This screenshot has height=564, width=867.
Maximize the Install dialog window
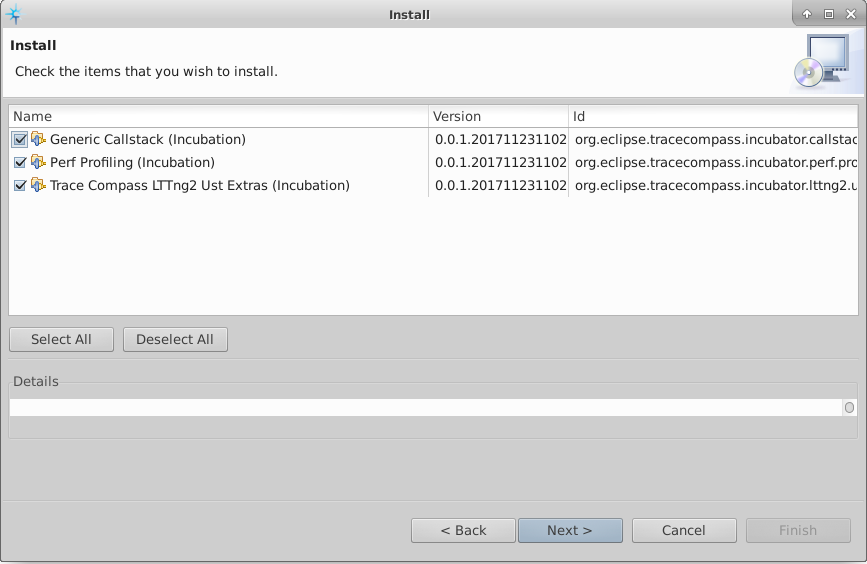[828, 14]
